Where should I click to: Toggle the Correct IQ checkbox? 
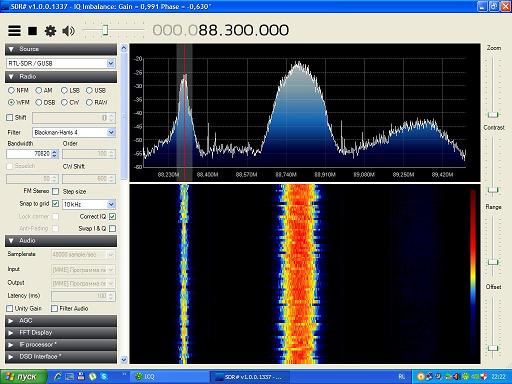point(112,217)
